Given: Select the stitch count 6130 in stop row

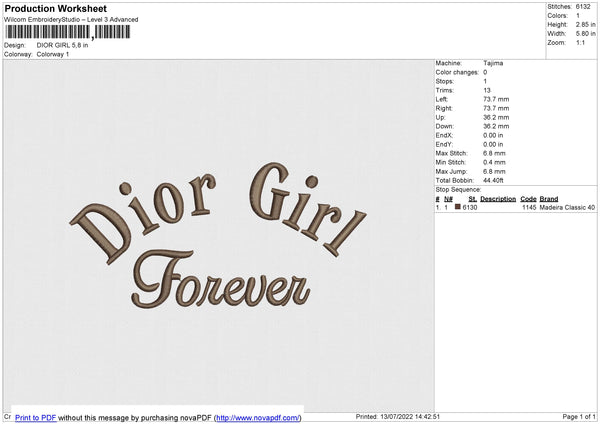Looking at the screenshot, I should [x=470, y=207].
